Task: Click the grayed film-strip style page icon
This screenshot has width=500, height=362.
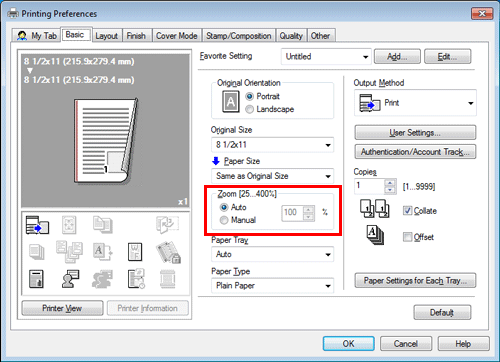Action: [167, 279]
